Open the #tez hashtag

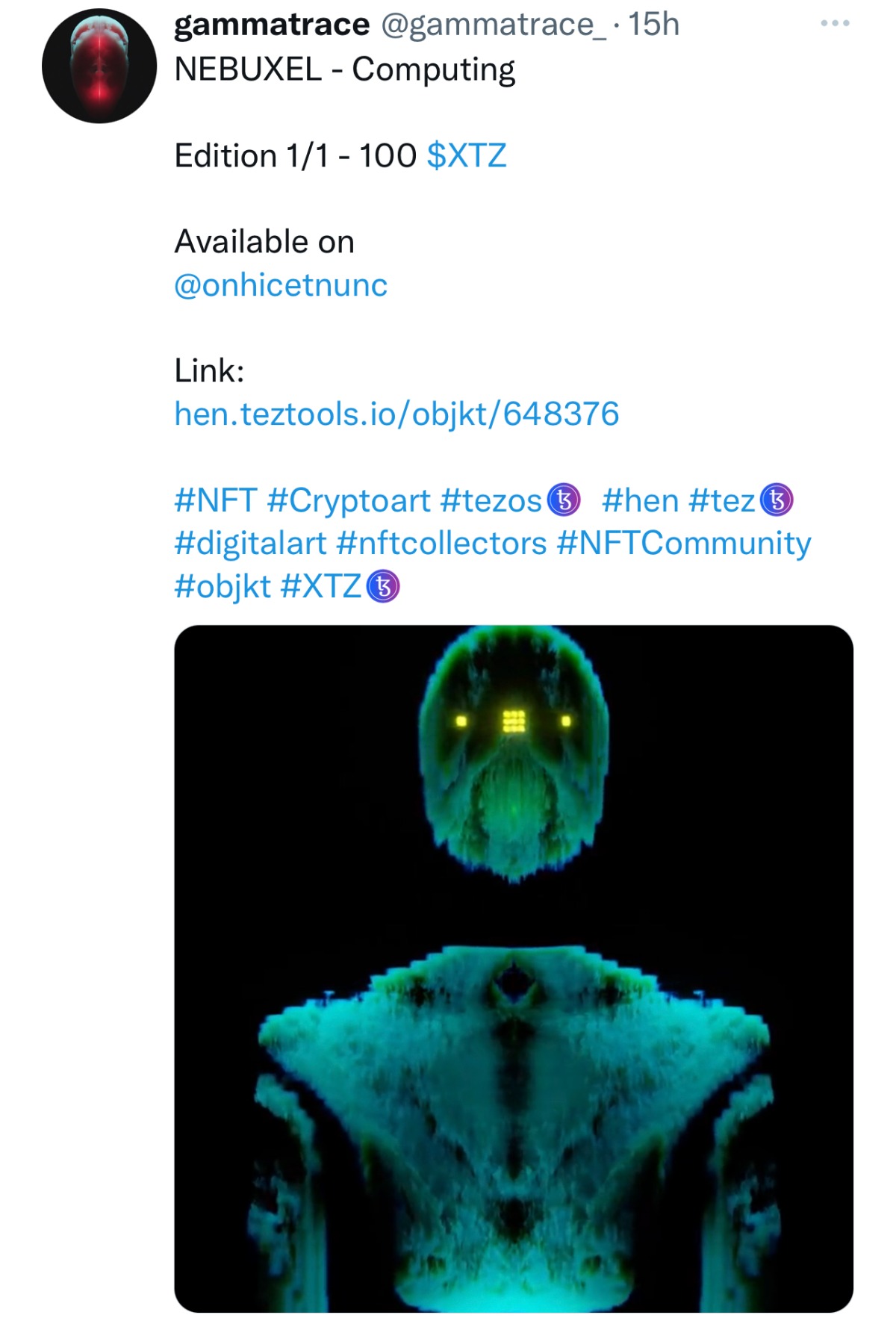pos(722,500)
